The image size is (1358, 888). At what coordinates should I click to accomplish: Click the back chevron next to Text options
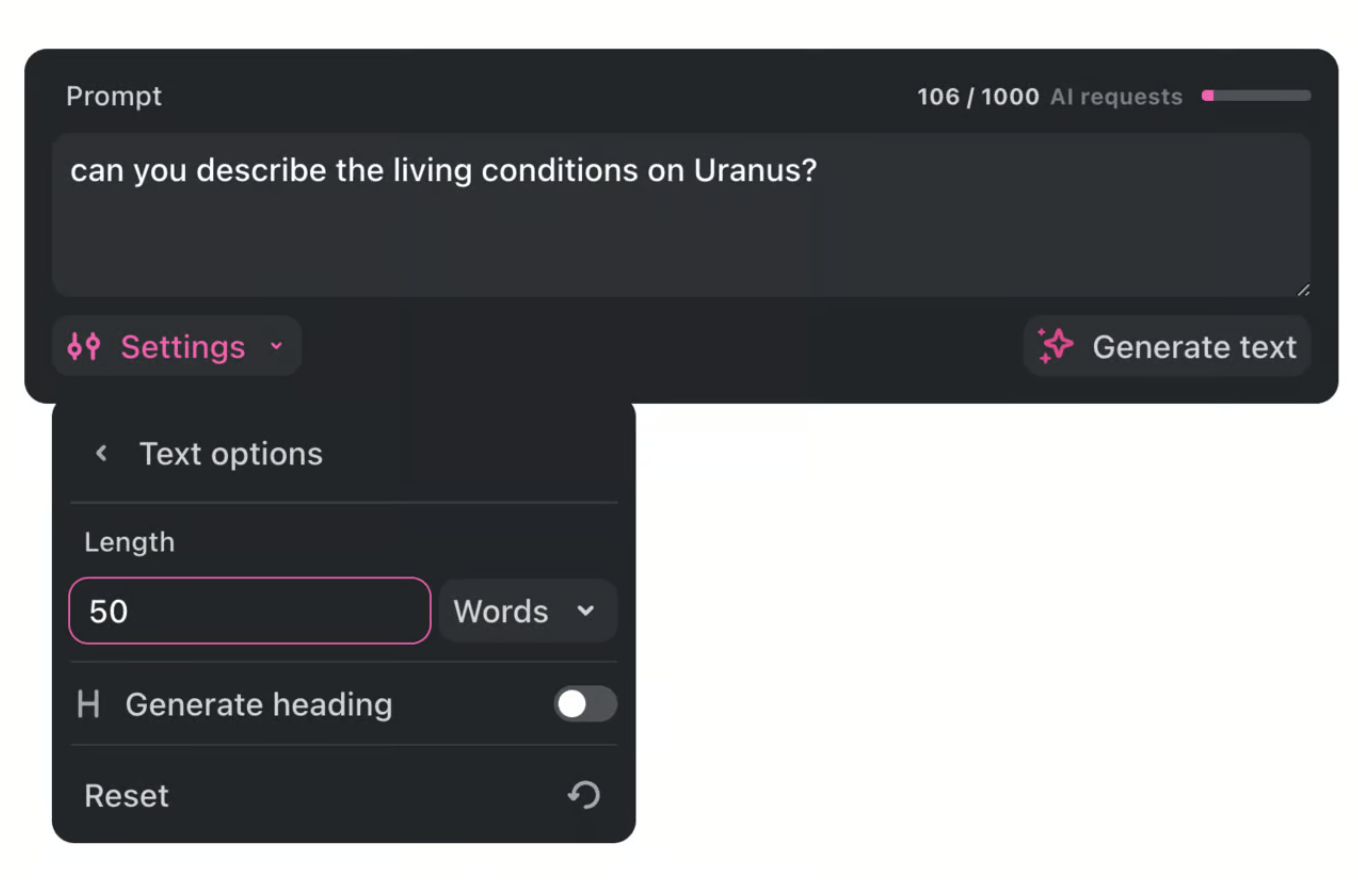click(101, 453)
